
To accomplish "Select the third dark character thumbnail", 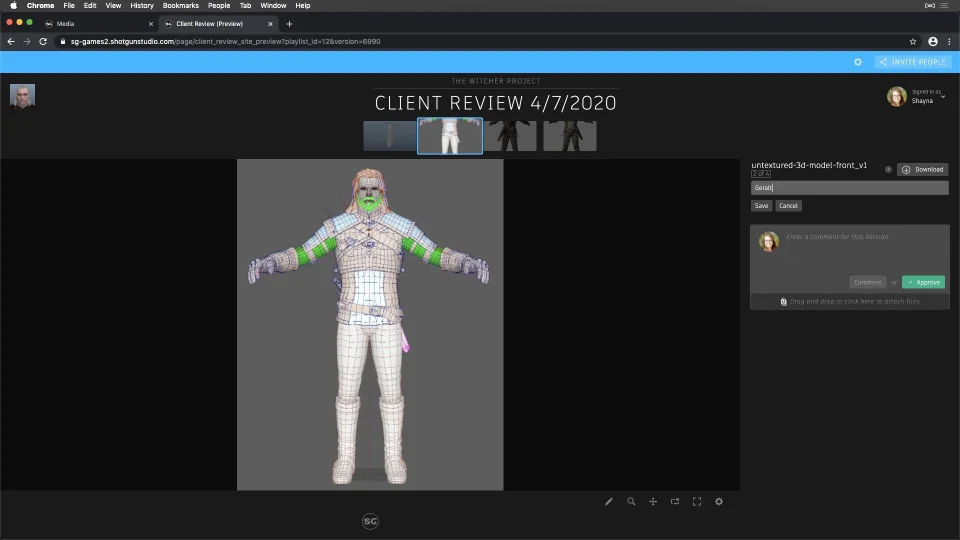I will click(x=510, y=136).
